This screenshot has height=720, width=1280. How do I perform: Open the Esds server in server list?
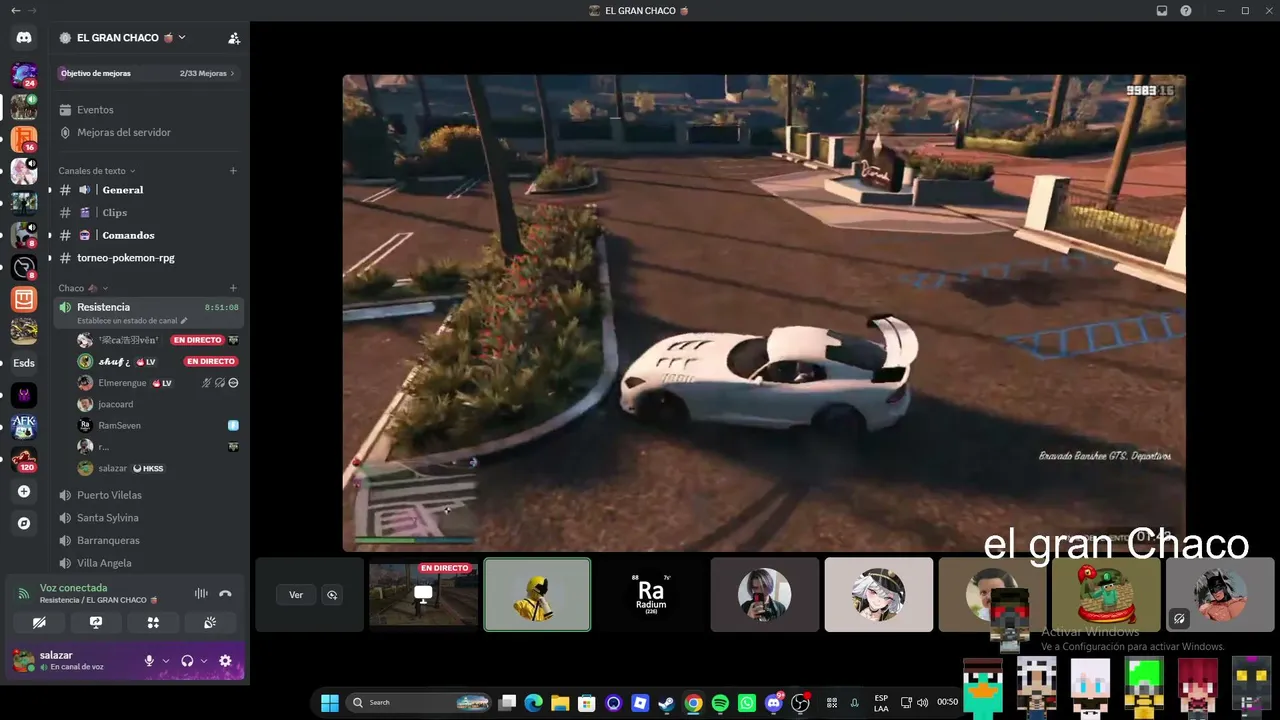[x=24, y=363]
